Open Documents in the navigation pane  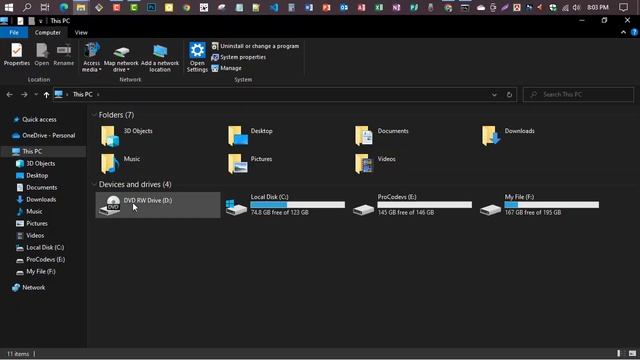pyautogui.click(x=41, y=187)
